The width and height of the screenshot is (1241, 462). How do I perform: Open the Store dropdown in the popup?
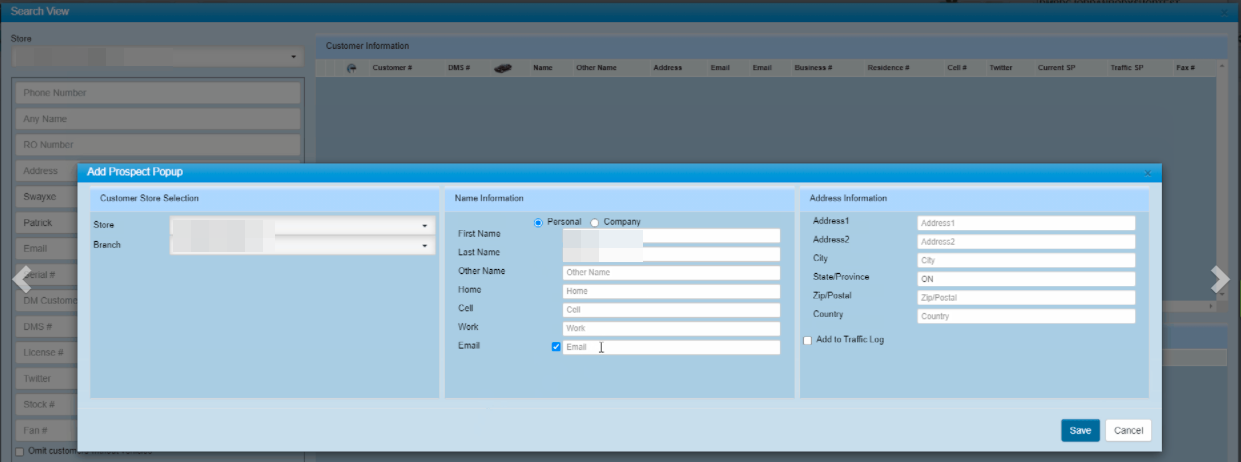pyautogui.click(x=302, y=226)
